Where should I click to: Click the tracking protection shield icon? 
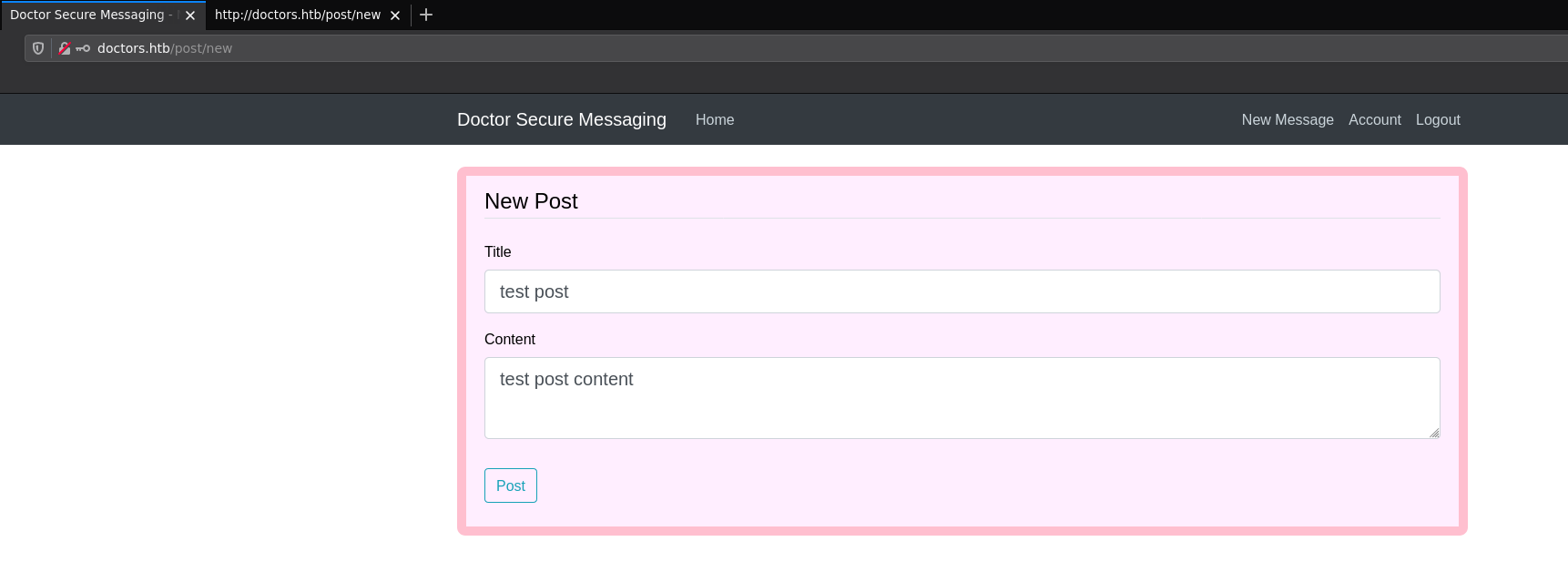(x=38, y=48)
